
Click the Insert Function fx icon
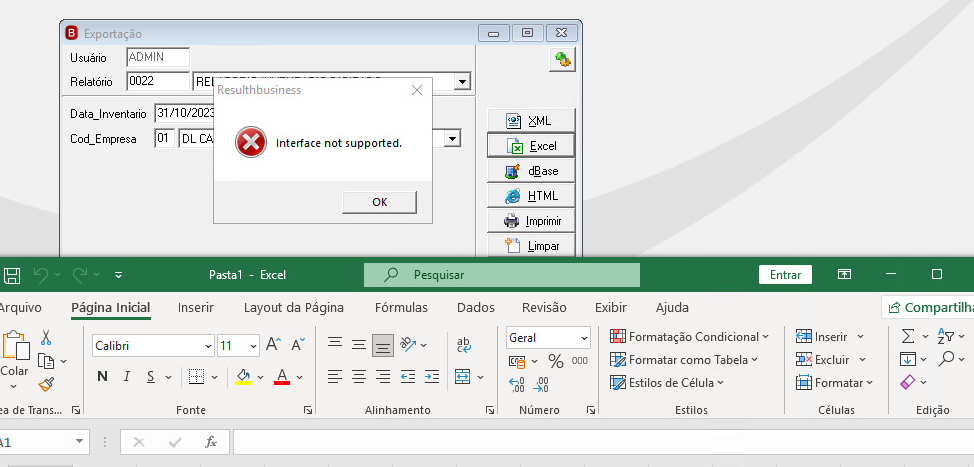click(x=211, y=442)
